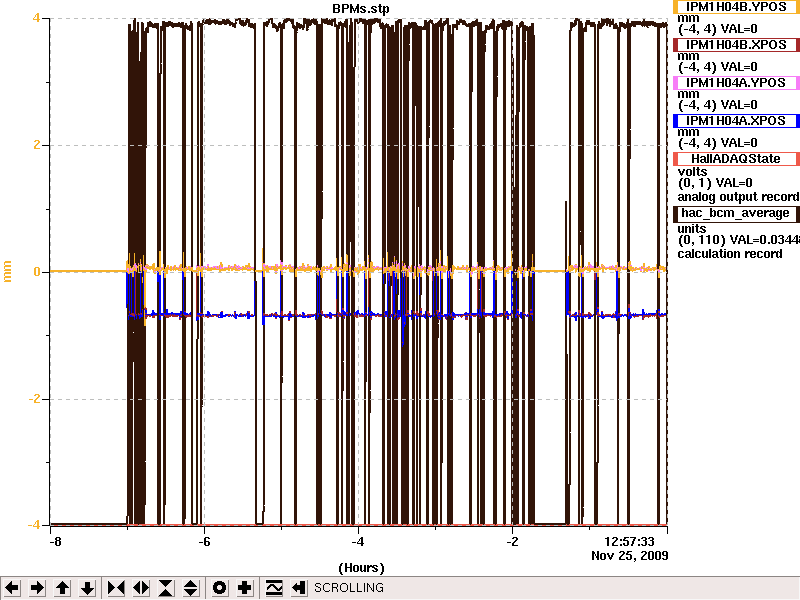Click the vertical mm y-axis label
Screen dimensions: 800x600
tap(7, 271)
